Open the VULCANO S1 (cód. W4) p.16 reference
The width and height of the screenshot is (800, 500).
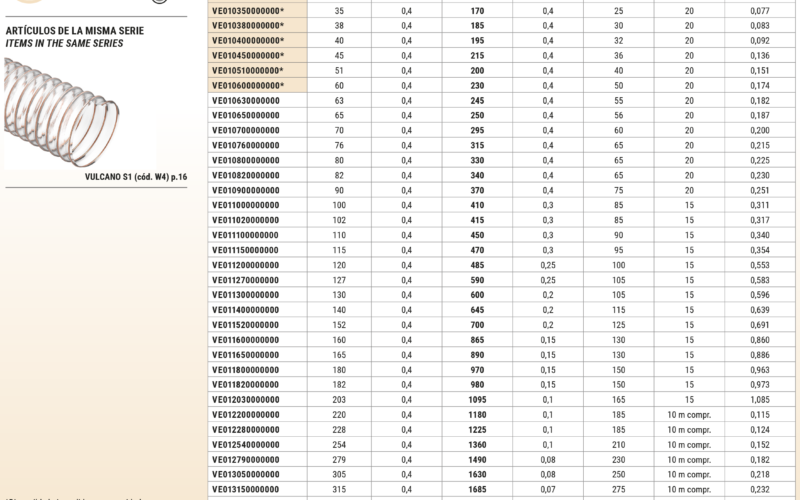tap(136, 175)
